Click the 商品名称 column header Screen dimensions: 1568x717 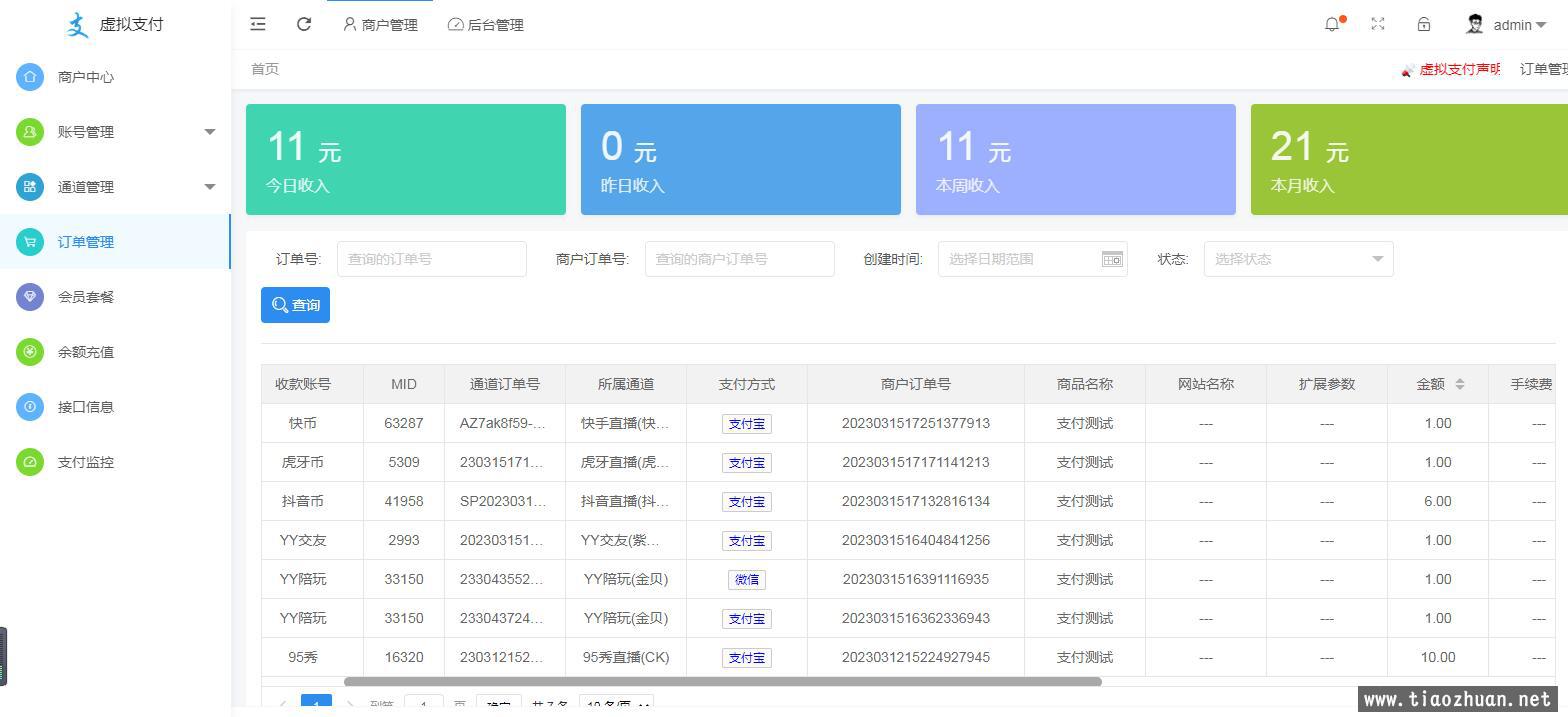tap(1085, 384)
